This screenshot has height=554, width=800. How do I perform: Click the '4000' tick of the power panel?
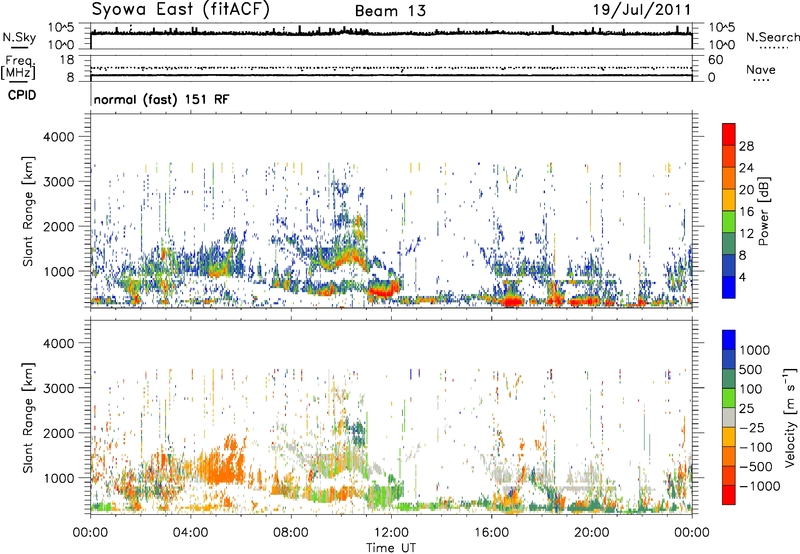point(58,137)
